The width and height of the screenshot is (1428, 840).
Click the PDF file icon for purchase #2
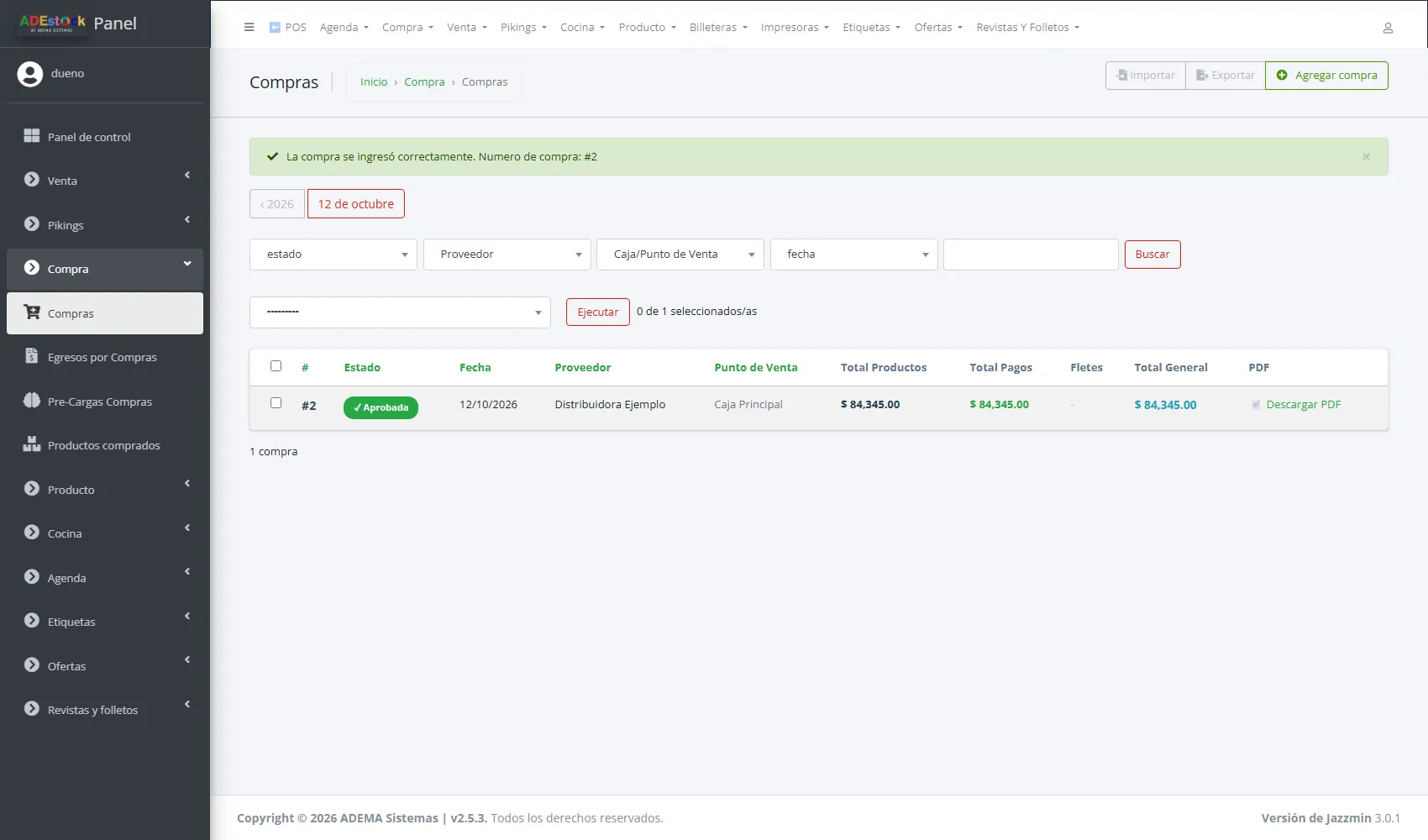1256,405
